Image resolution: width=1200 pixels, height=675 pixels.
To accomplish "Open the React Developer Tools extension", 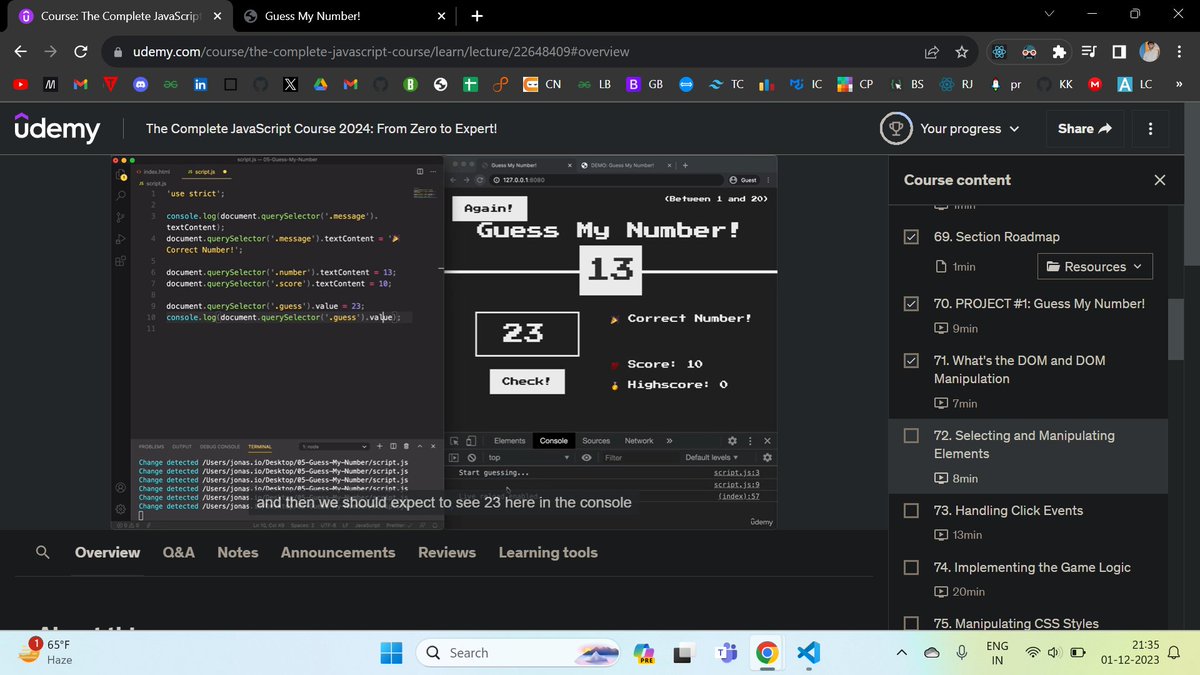I will [998, 51].
